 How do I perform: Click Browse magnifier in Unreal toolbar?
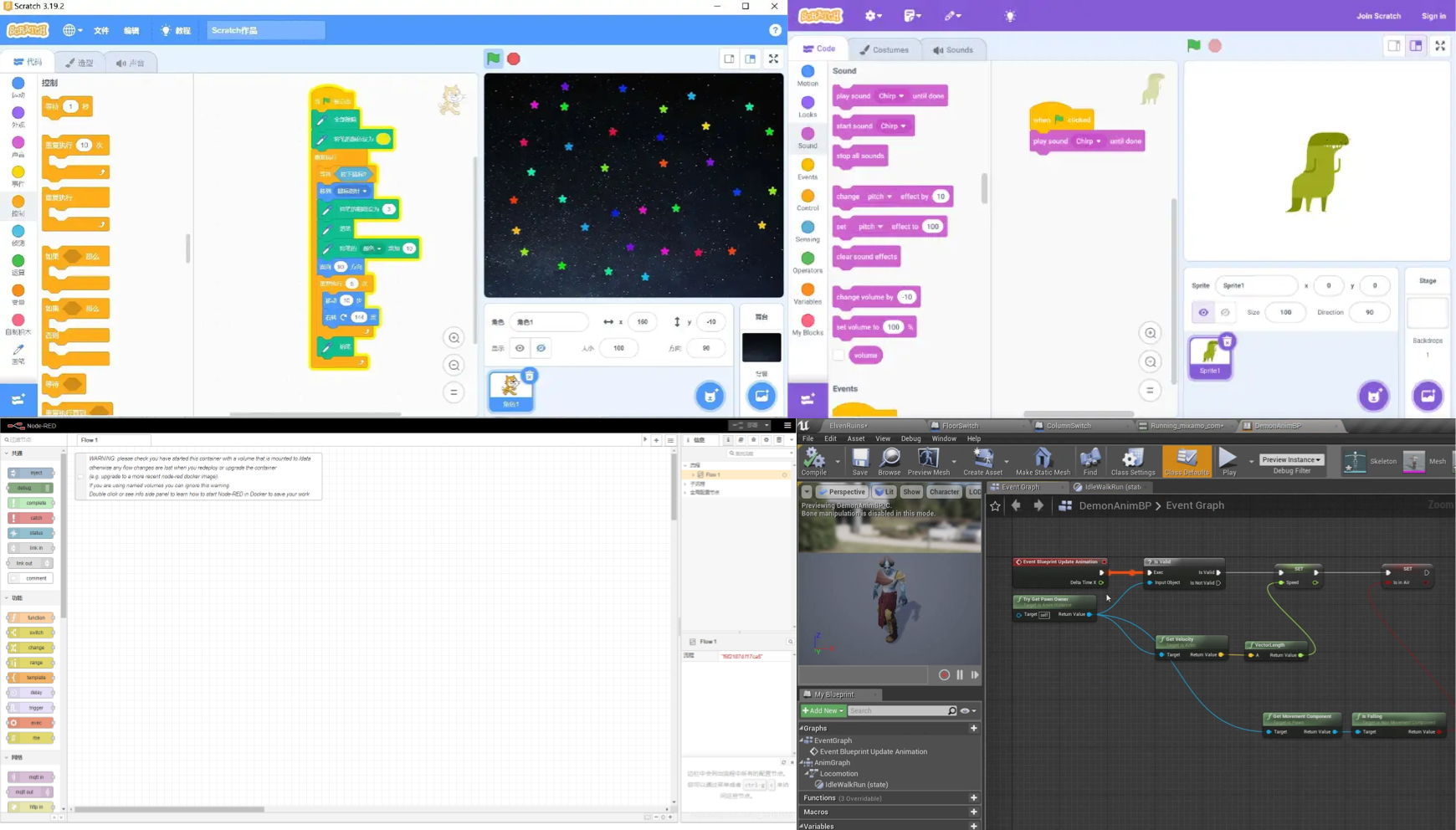pyautogui.click(x=889, y=461)
